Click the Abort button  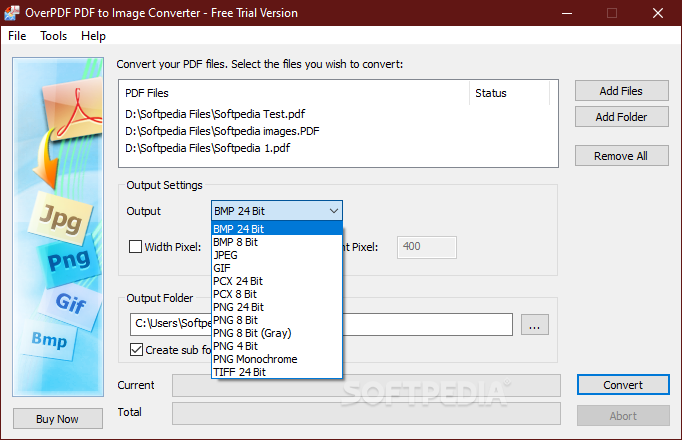pos(623,416)
